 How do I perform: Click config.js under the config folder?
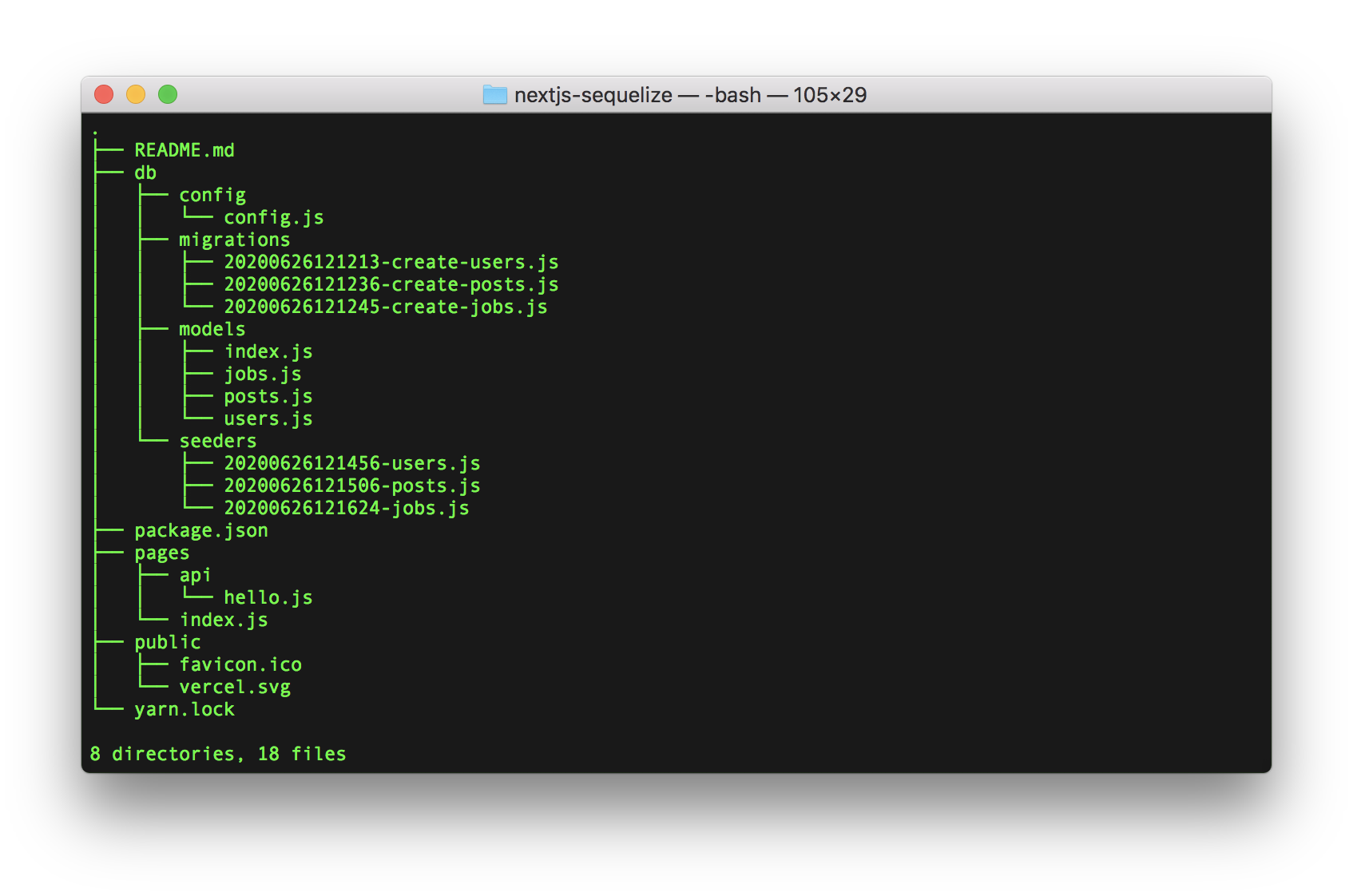(x=274, y=217)
